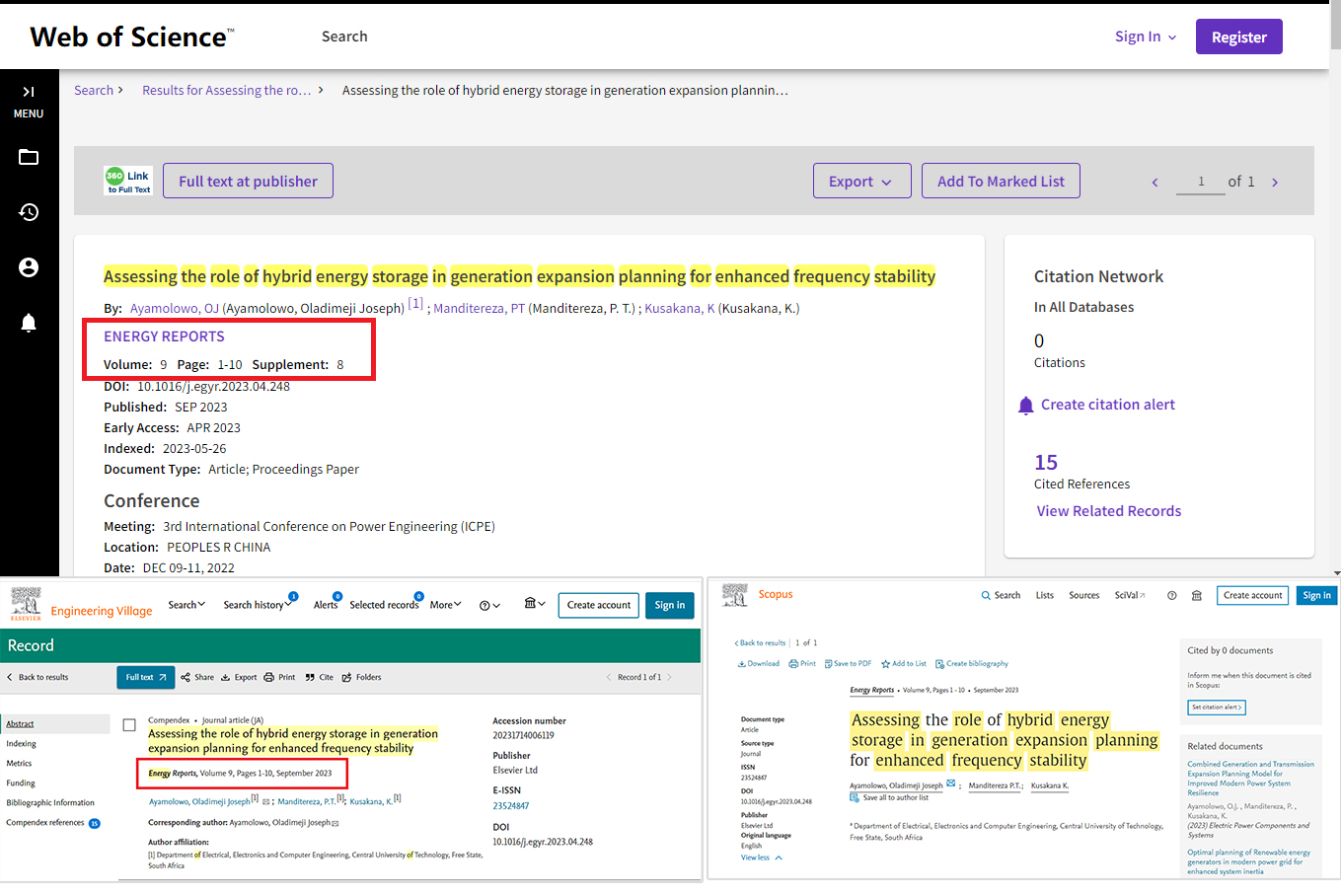This screenshot has width=1341, height=896.
Task: Click Print in Scopus record toolbar
Action: click(802, 663)
